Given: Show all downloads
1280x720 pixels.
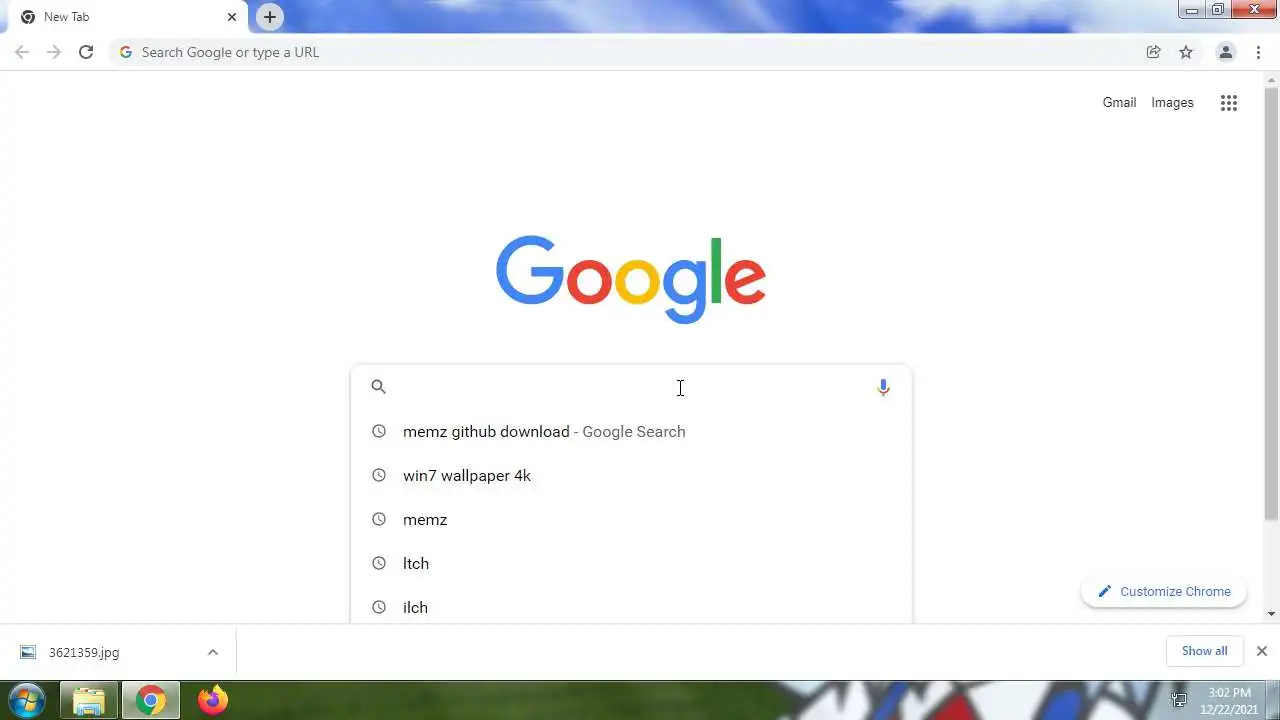Looking at the screenshot, I should point(1204,651).
